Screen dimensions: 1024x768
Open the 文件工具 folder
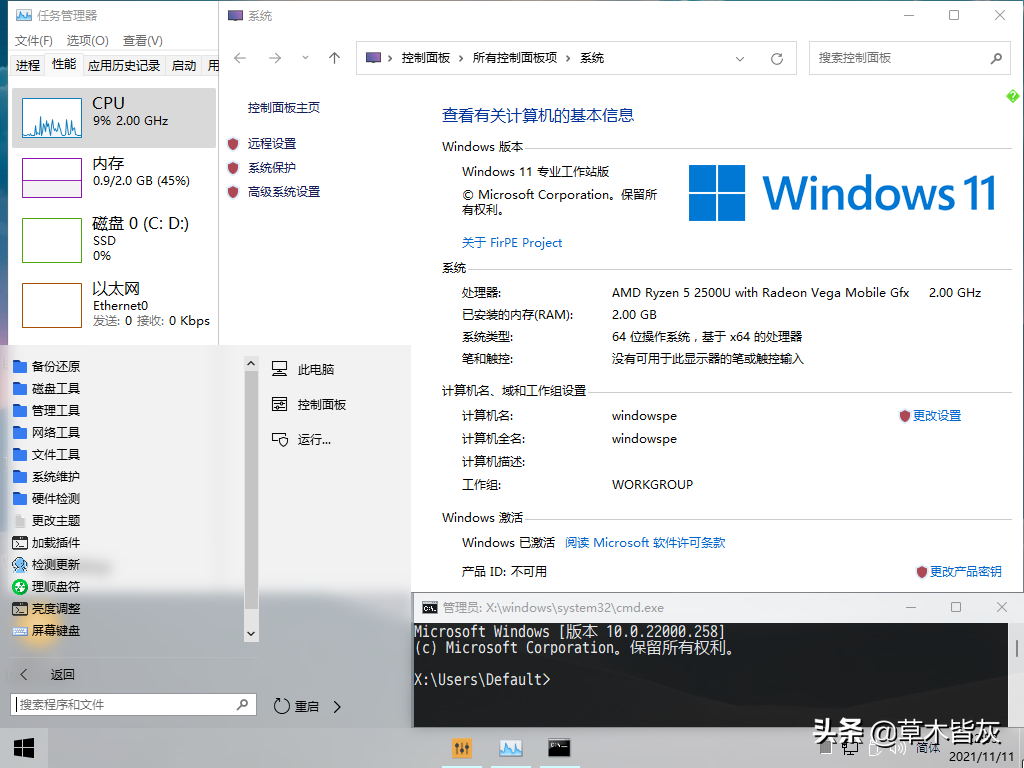(47, 455)
